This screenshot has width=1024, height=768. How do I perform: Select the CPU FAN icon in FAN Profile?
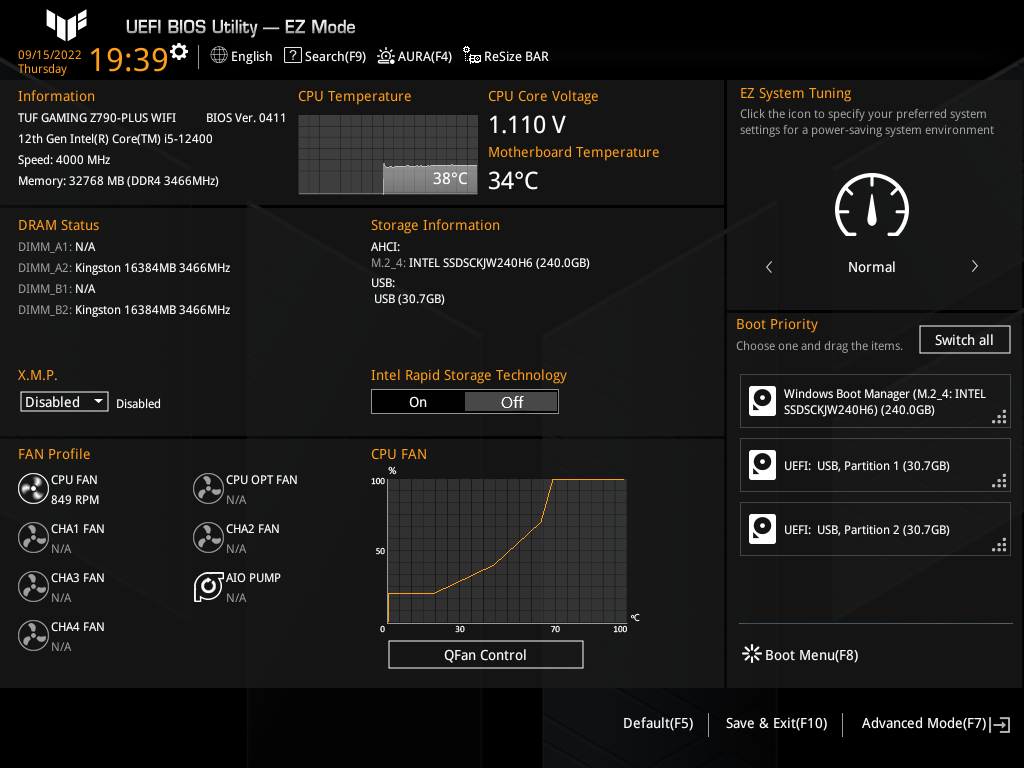tap(33, 488)
